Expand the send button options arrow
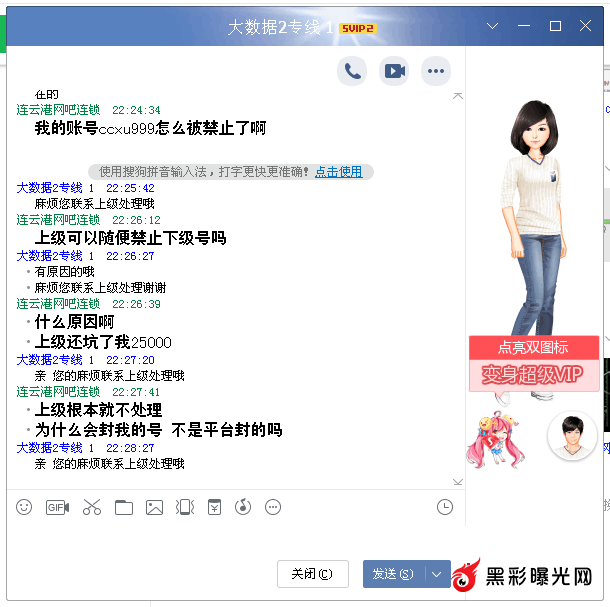The height and width of the screenshot is (607, 610). click(x=437, y=574)
